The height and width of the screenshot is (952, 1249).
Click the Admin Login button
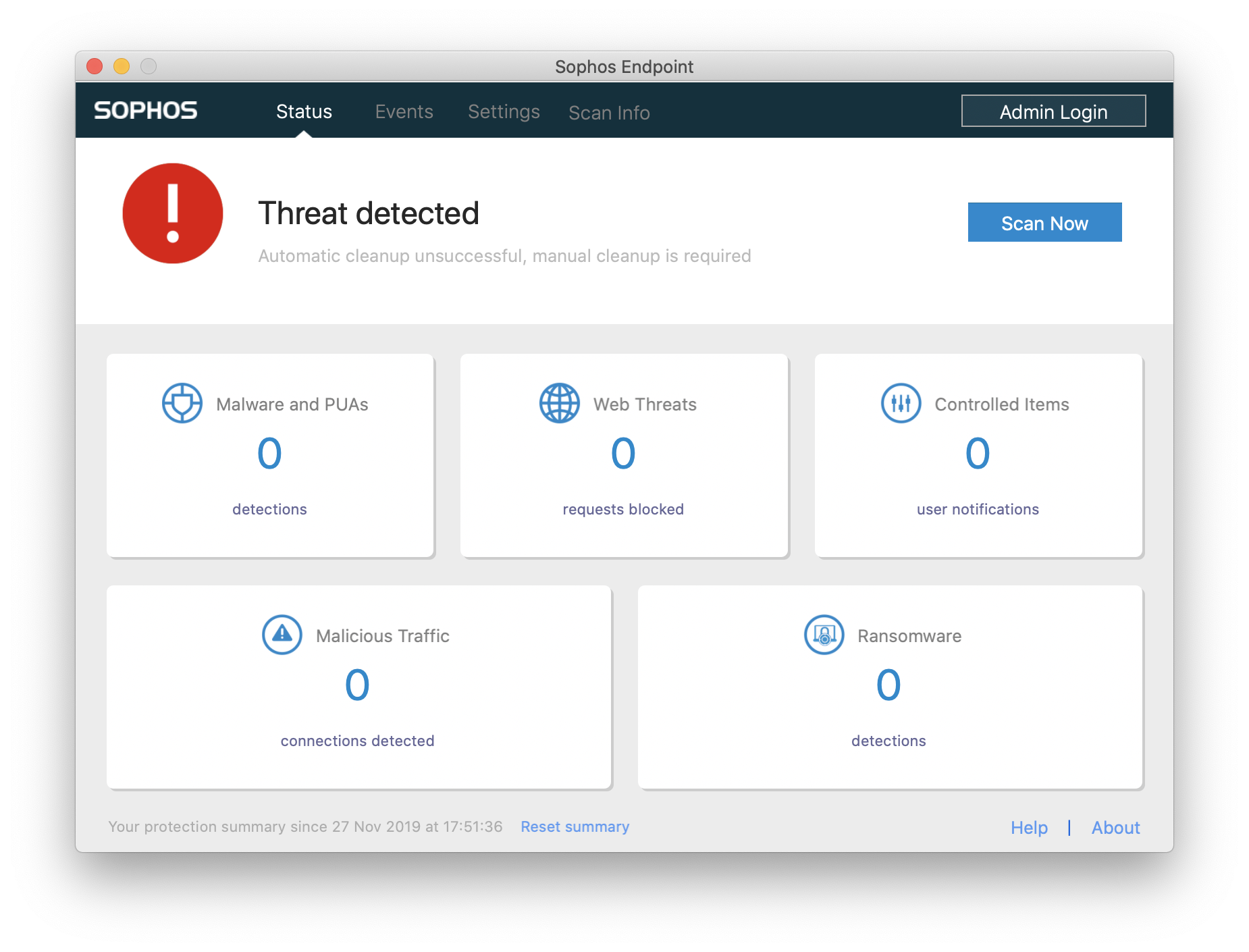(x=1054, y=111)
